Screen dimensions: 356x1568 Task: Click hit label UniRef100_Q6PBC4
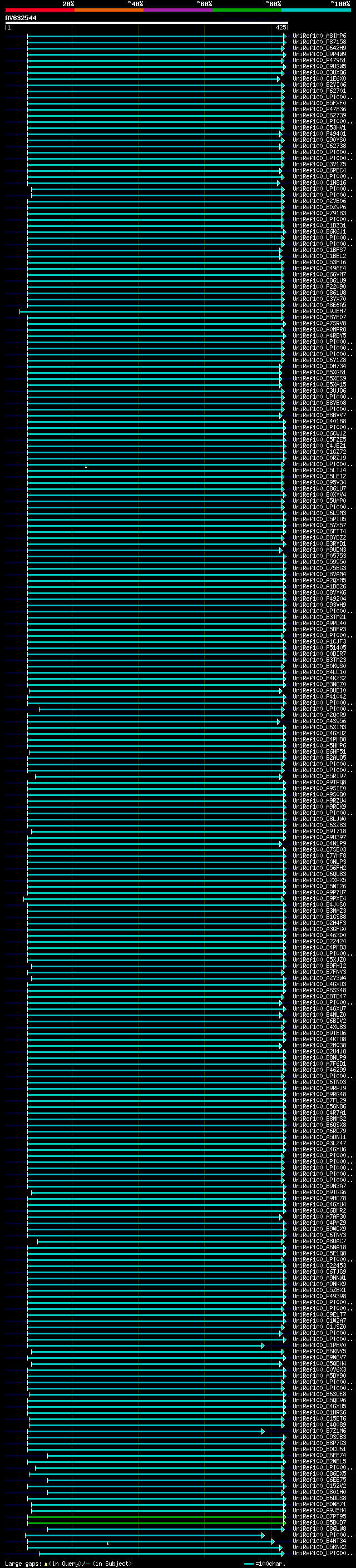click(x=319, y=170)
